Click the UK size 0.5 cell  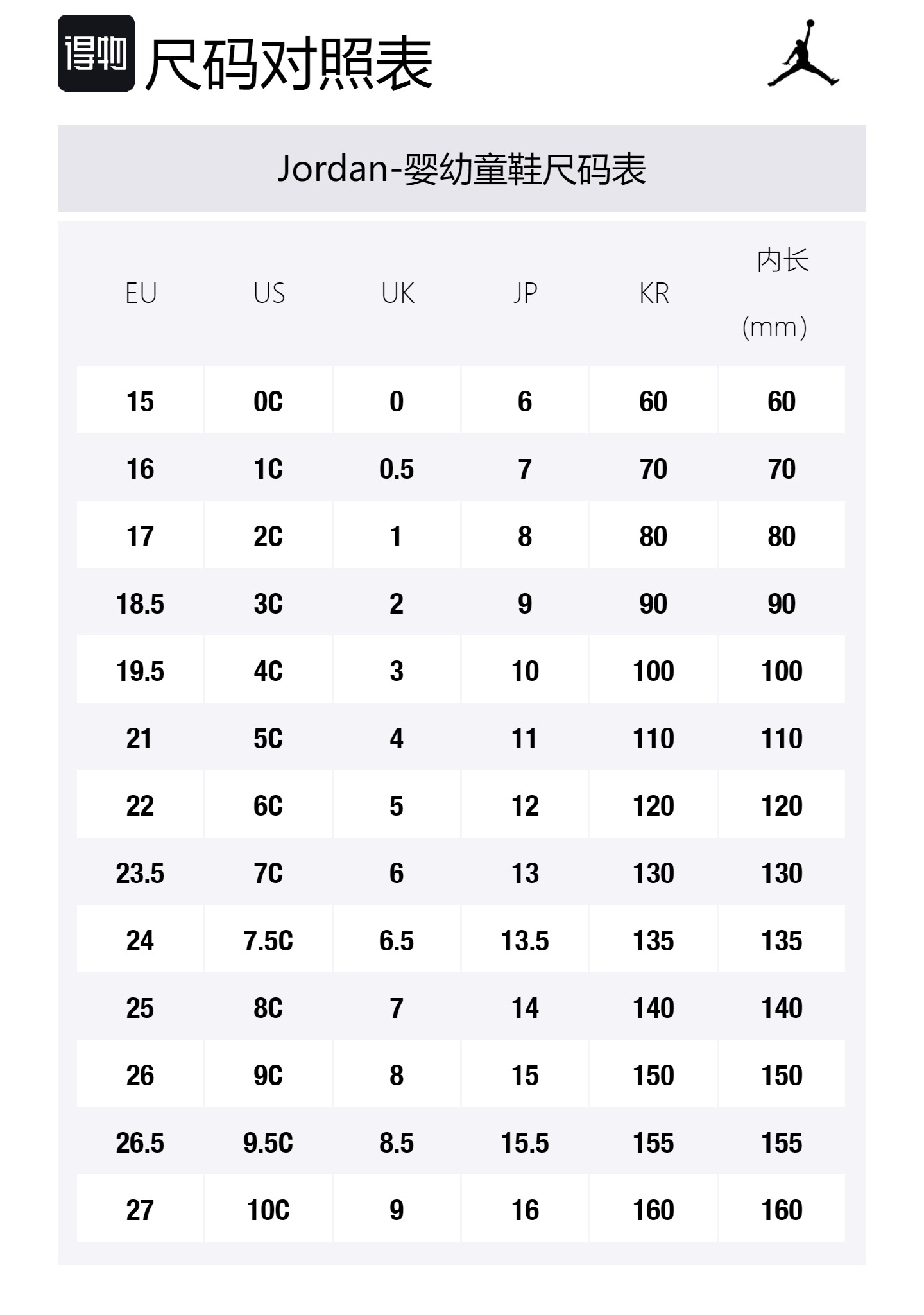(x=397, y=469)
